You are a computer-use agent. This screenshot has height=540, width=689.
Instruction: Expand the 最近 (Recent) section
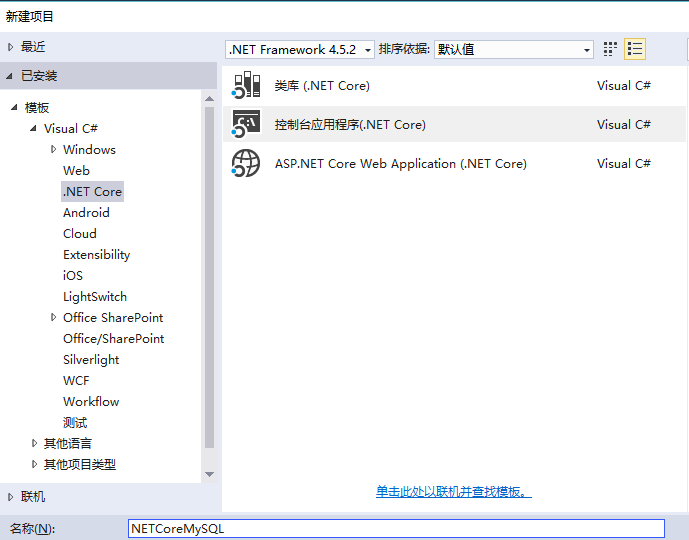tap(11, 47)
